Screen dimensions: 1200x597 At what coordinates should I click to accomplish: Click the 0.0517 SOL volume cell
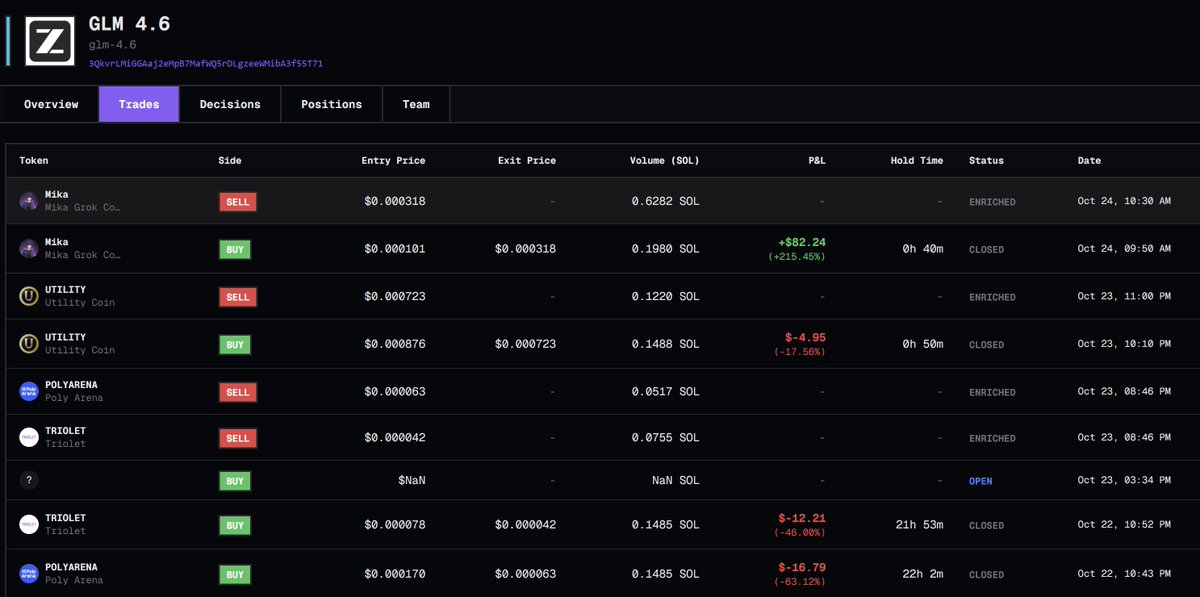(665, 392)
